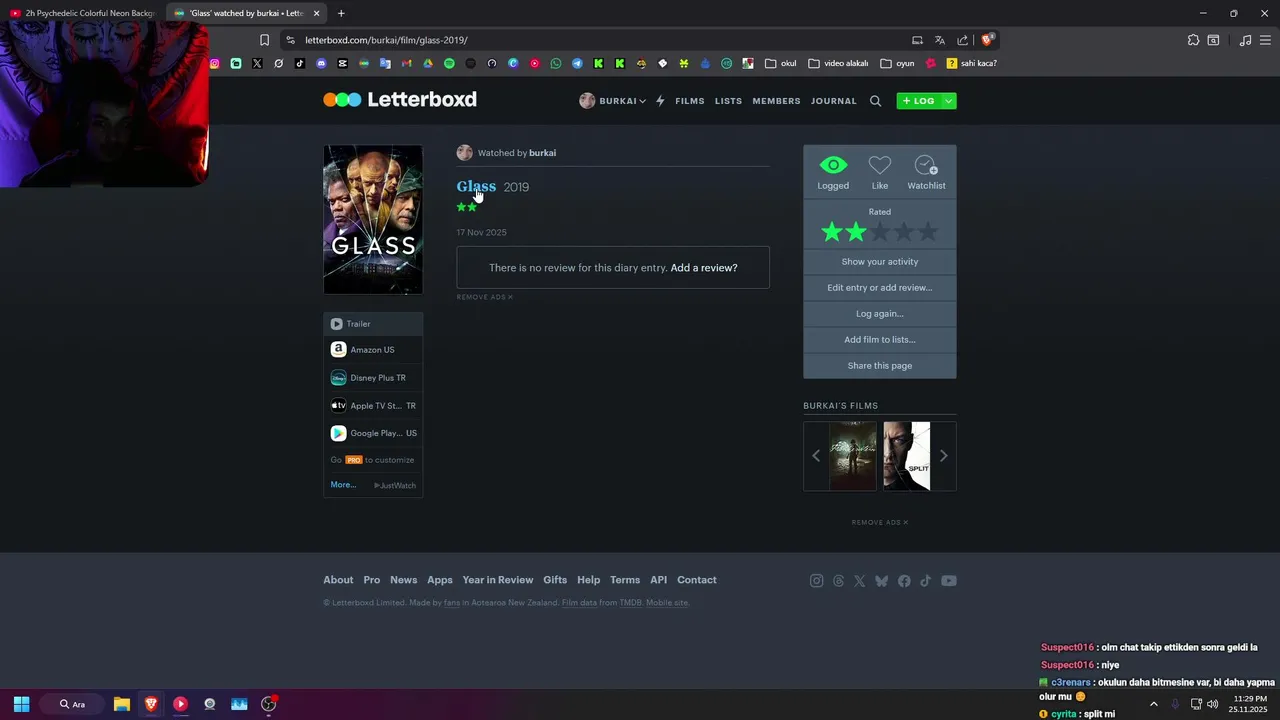Open the Windows Start menu
Viewport: 1280px width, 720px height.
point(21,704)
